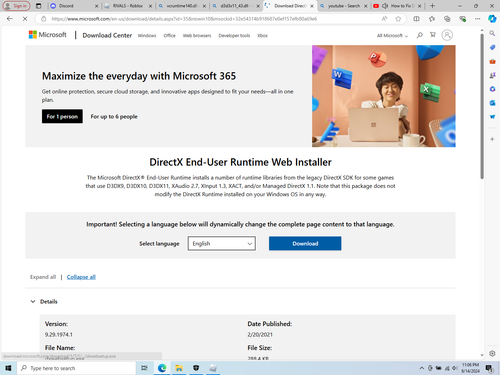The height and width of the screenshot is (375, 500).
Task: Open the notification center
Action: (489, 368)
